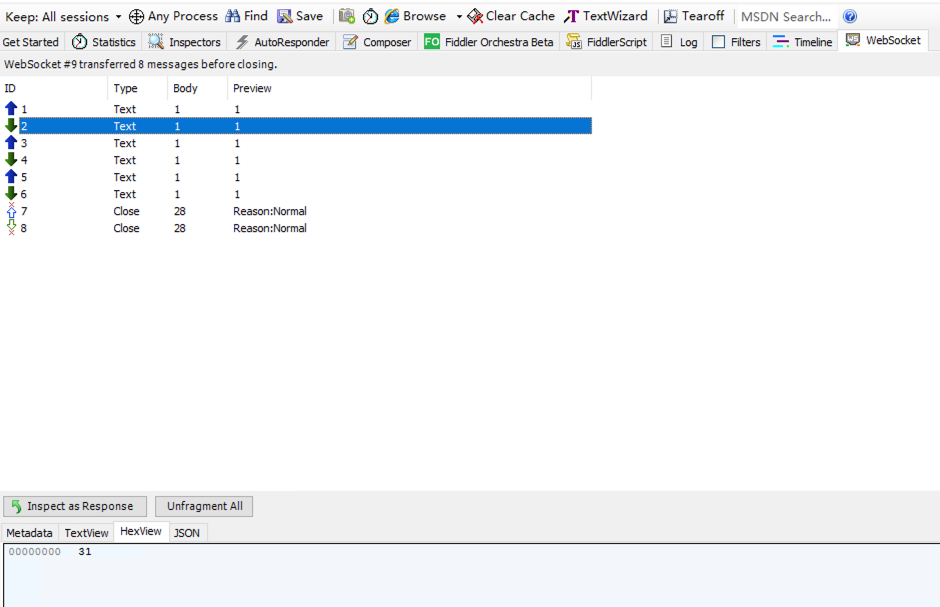Click the blue help icon
Screen dimensions: 940x607
tap(850, 16)
